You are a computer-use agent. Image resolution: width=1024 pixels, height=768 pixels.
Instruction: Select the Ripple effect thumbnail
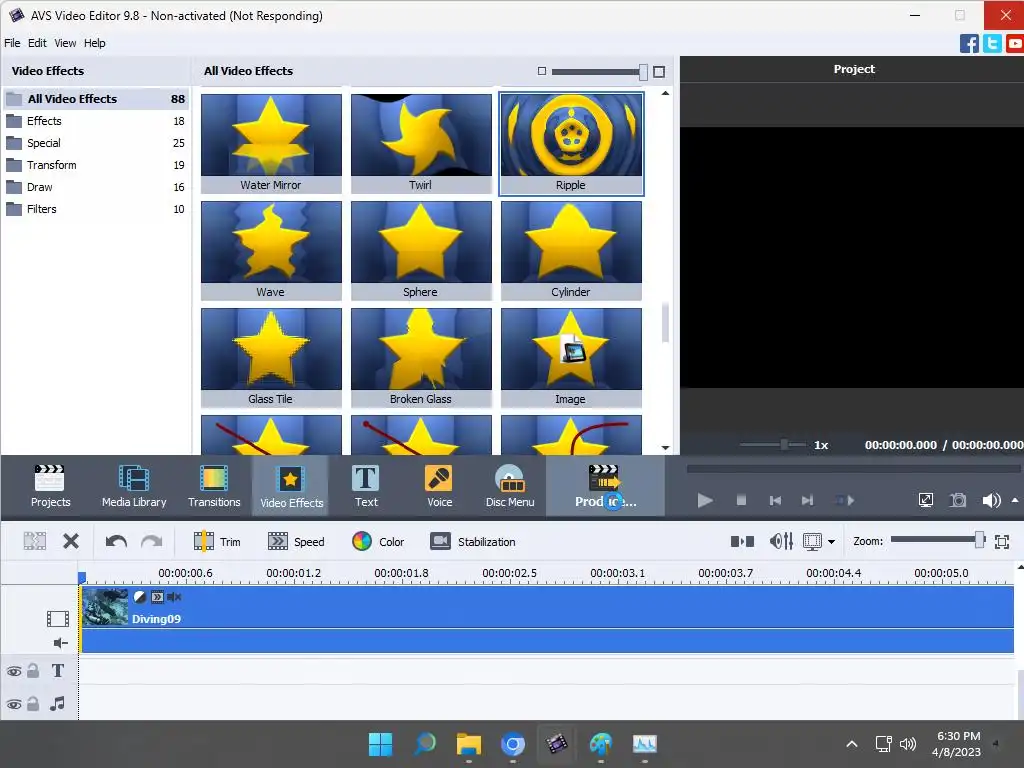coord(571,143)
